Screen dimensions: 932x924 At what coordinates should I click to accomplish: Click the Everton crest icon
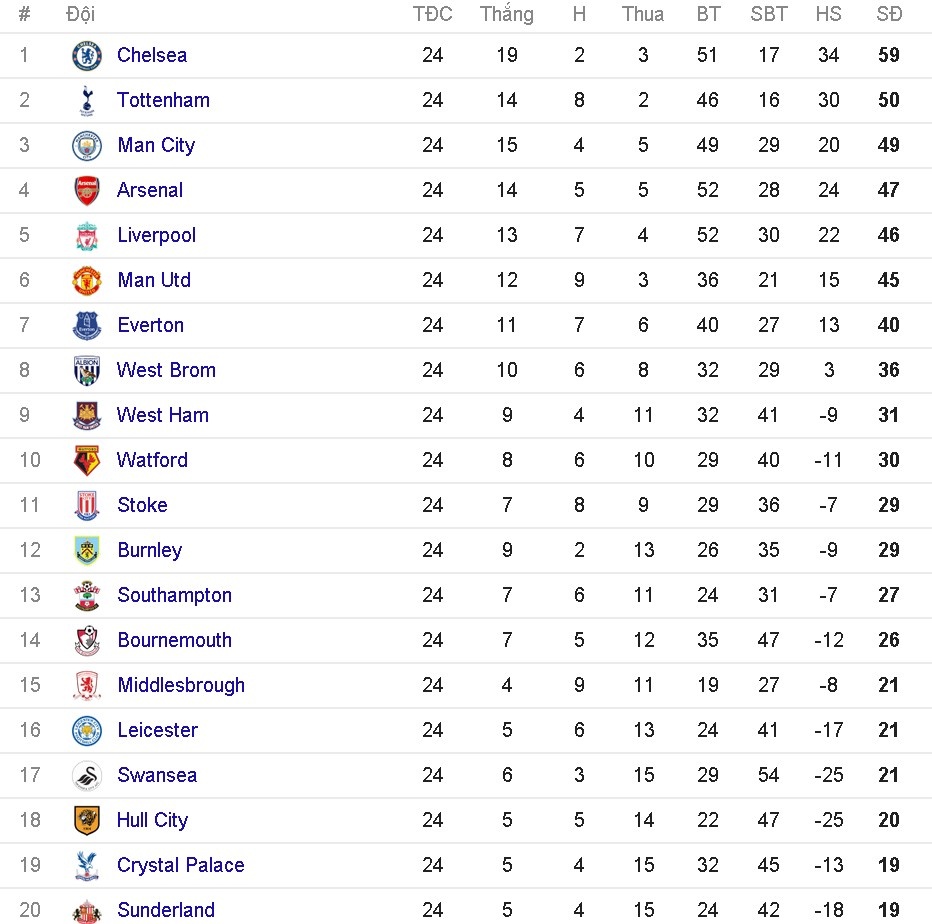coord(87,325)
